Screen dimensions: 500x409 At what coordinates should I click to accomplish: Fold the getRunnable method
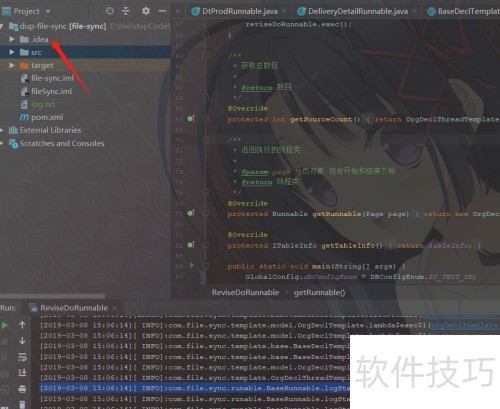click(x=206, y=213)
